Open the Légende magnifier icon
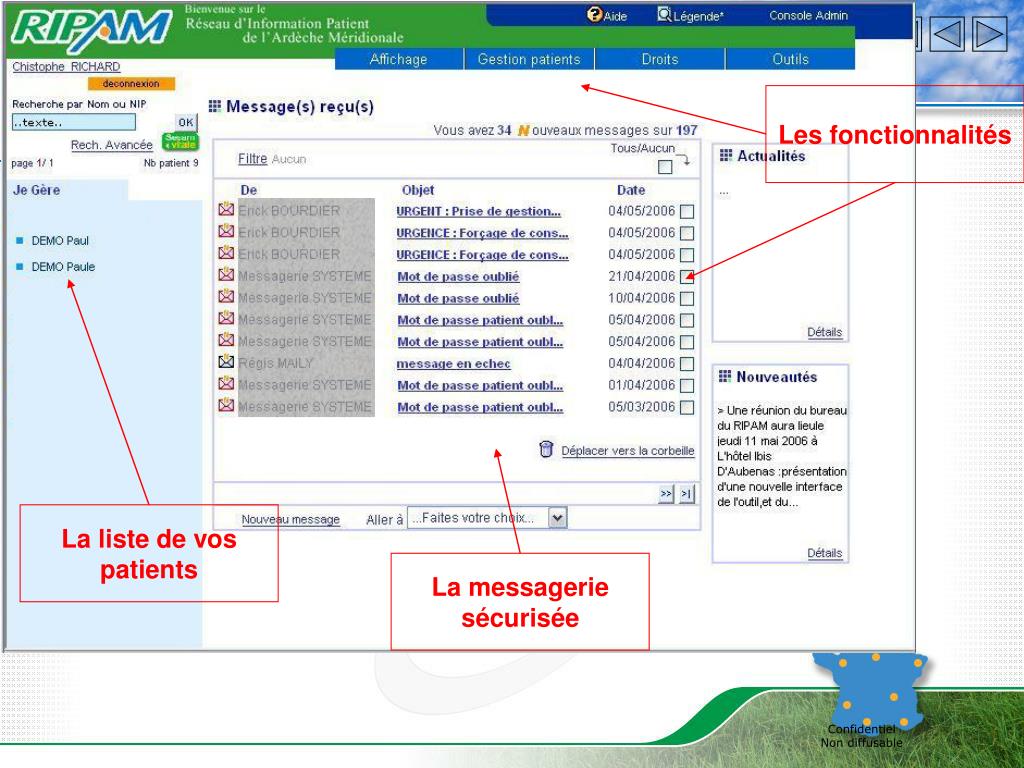This screenshot has height=768, width=1024. coord(664,14)
